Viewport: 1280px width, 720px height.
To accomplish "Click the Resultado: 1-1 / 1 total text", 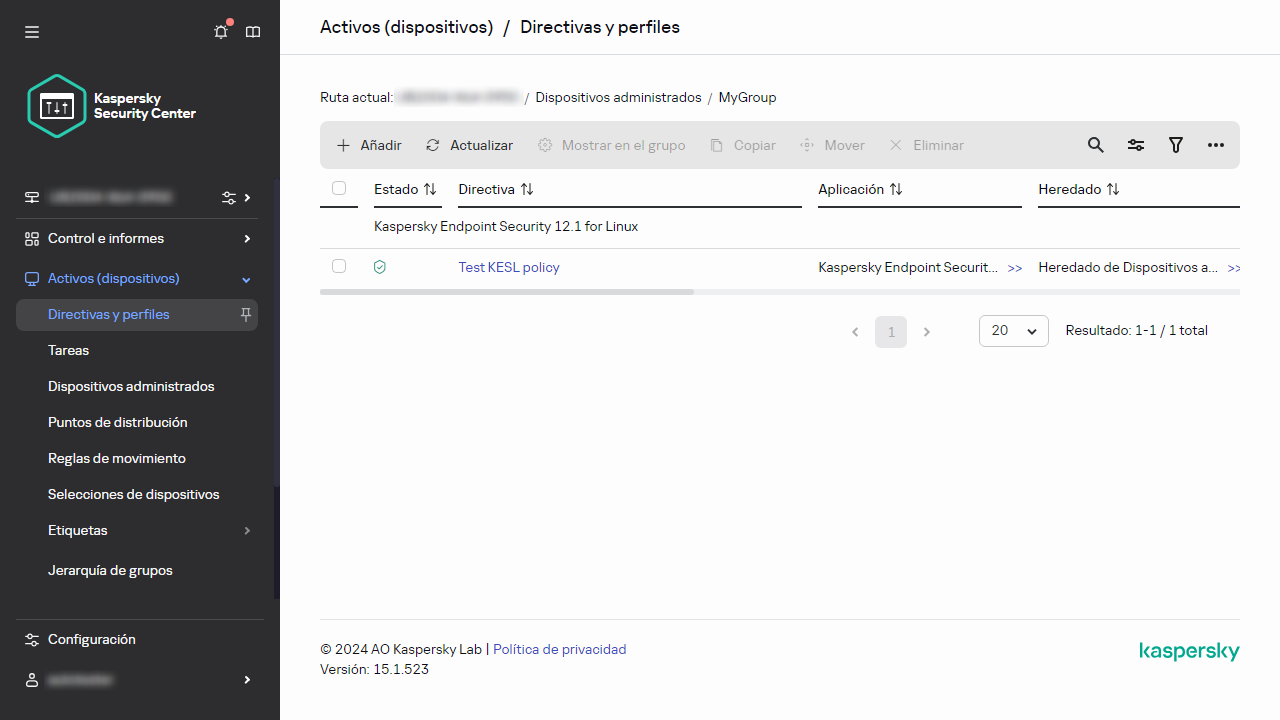I will [x=1137, y=330].
